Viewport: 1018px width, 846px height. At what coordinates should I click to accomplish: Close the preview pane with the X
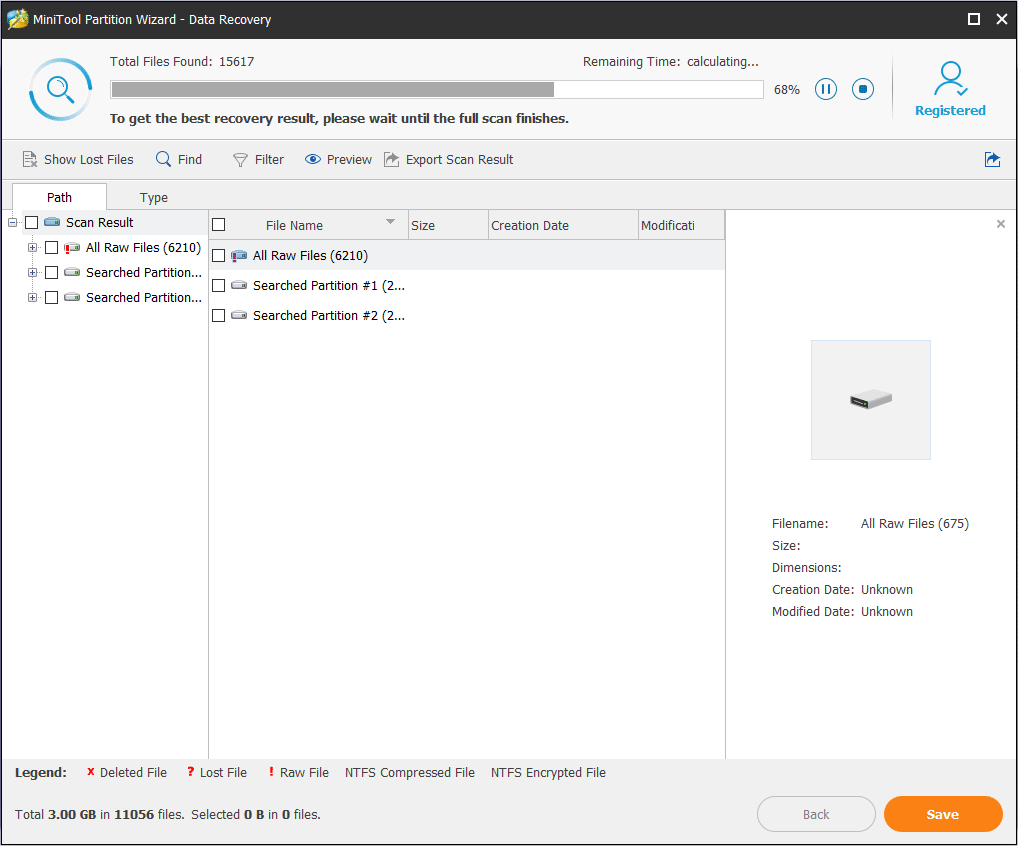(1000, 224)
